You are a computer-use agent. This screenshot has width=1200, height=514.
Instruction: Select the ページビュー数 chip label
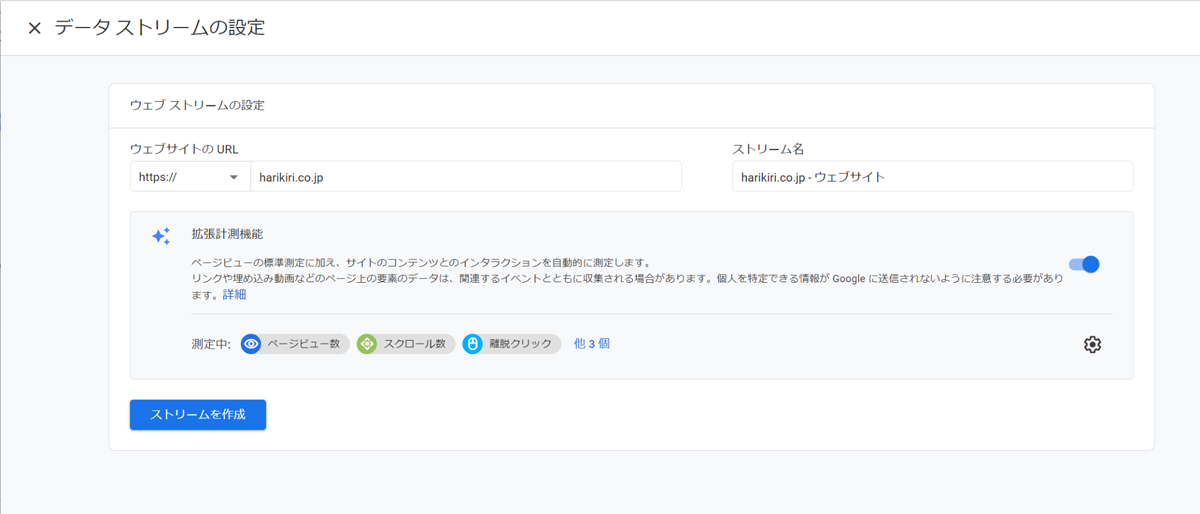click(303, 344)
